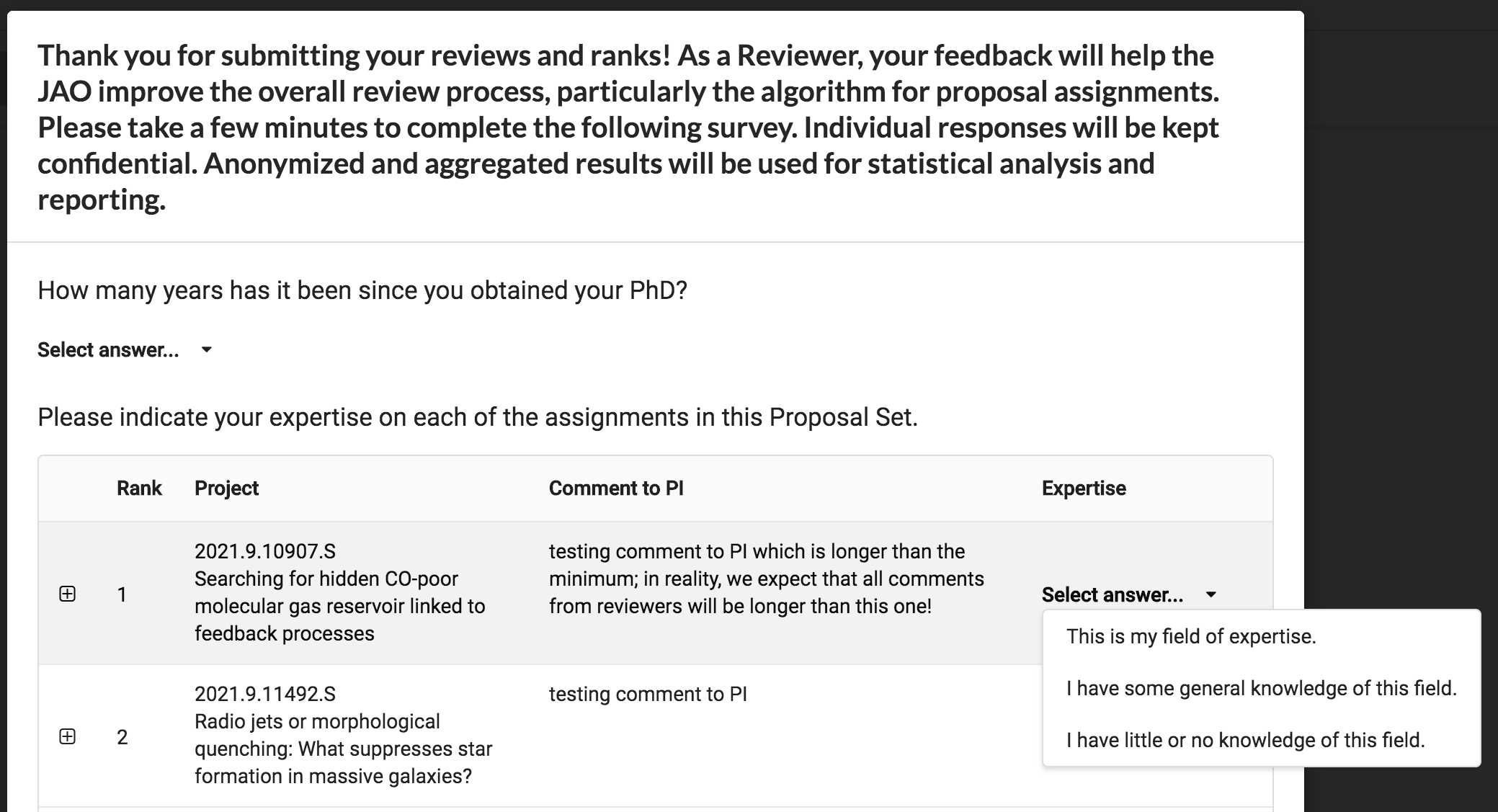
Task: Expand details for rank 1 project row
Action: pos(67,594)
